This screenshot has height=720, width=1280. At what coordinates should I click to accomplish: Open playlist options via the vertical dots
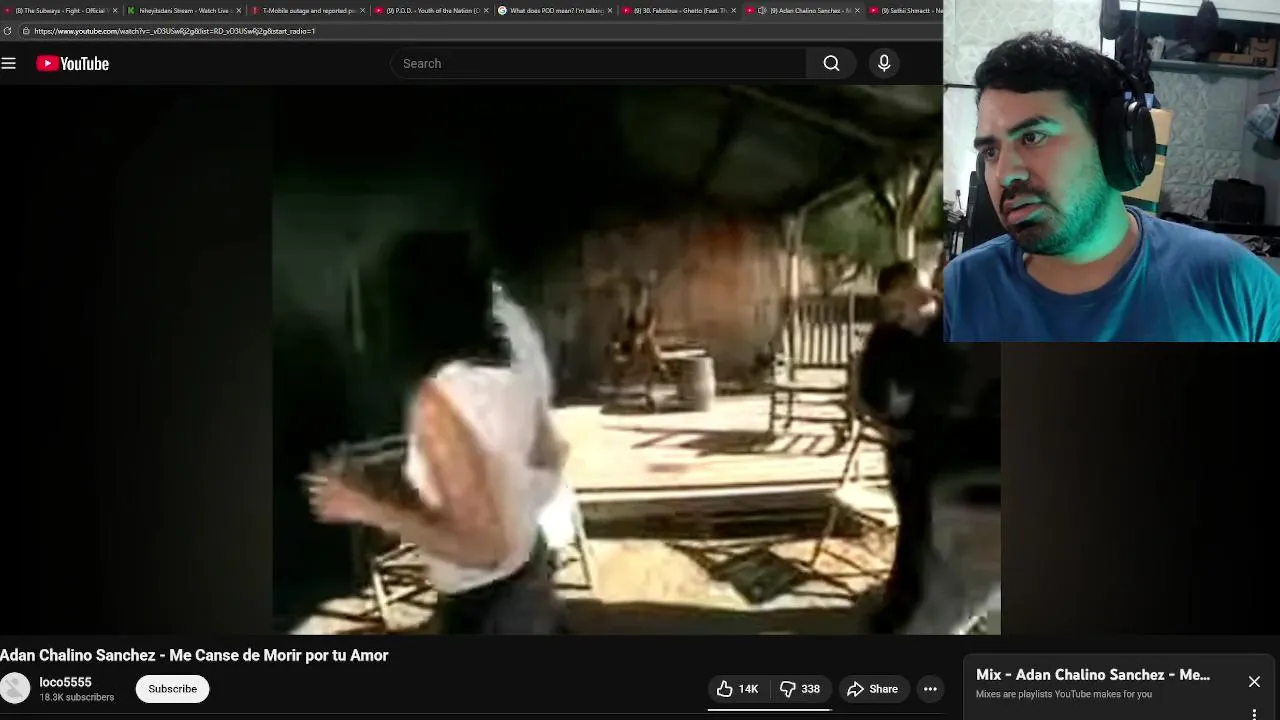point(1254,713)
